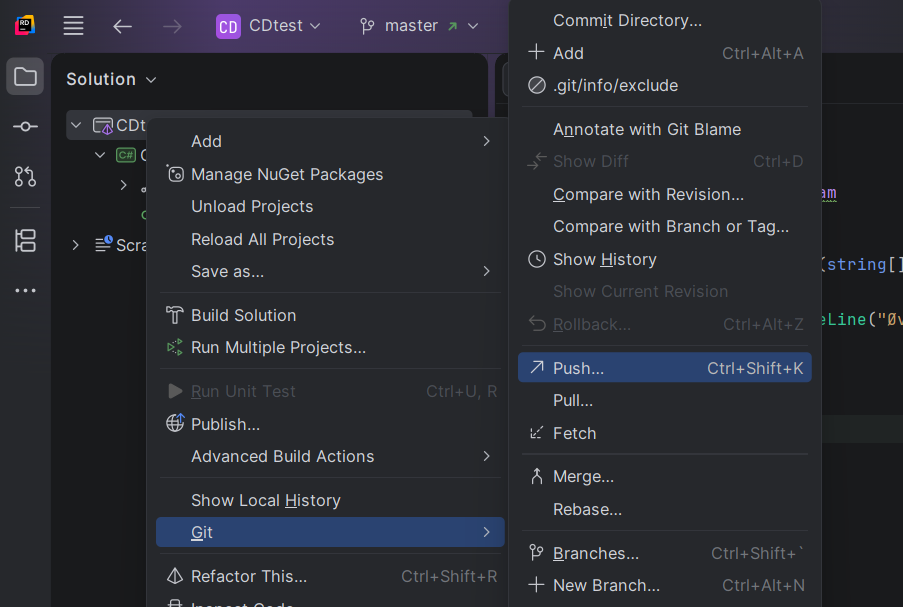Click the CD project badge icon
This screenshot has width=903, height=607.
[228, 26]
